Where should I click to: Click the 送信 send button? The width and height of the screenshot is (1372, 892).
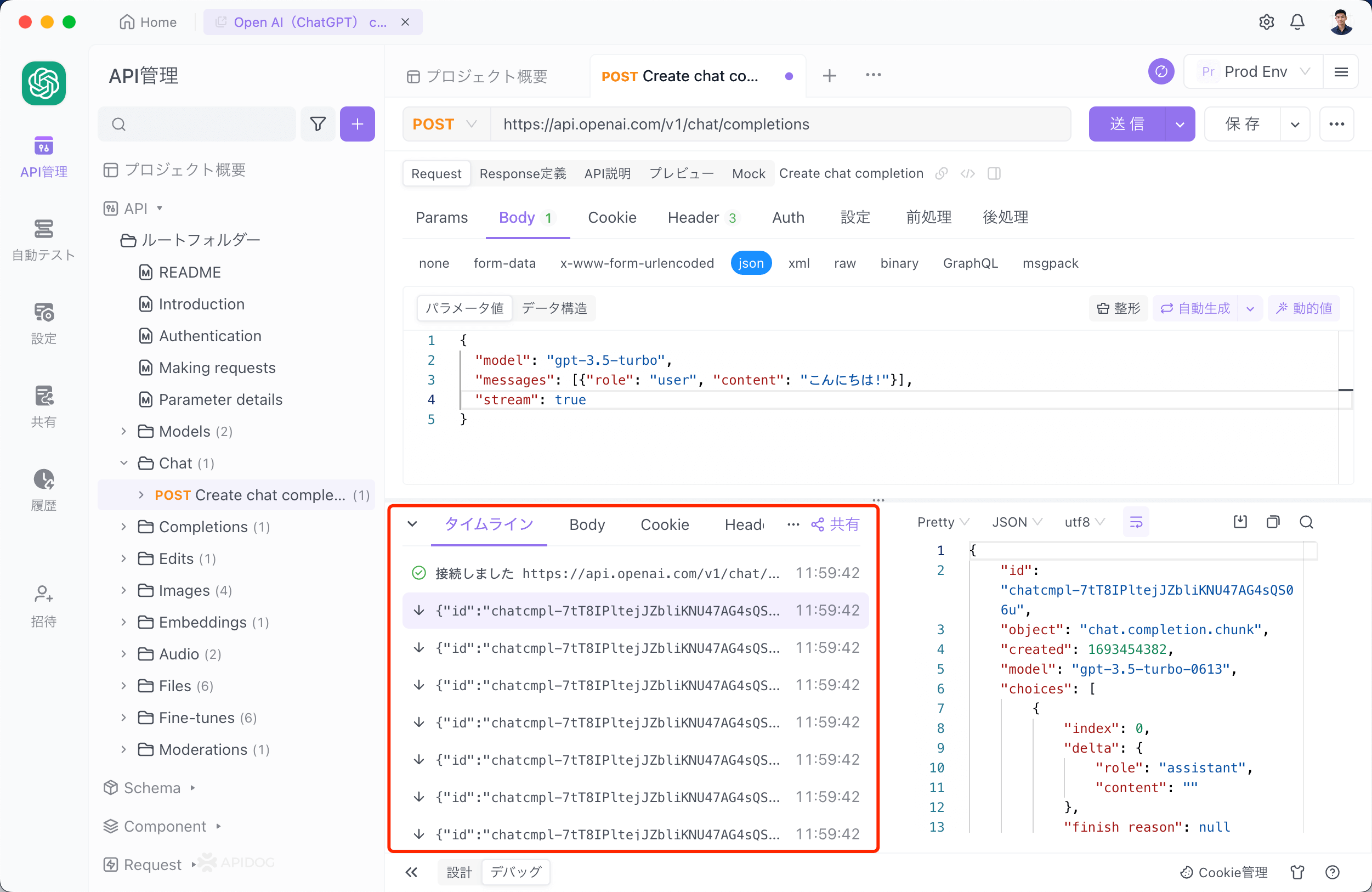point(1126,124)
